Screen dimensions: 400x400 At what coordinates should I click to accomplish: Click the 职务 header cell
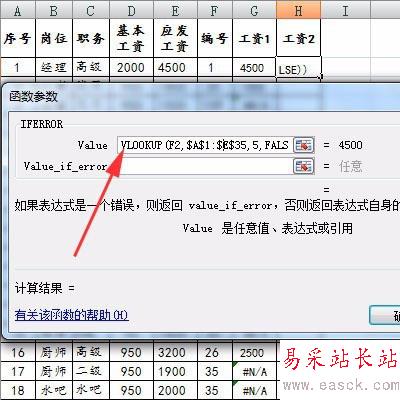(91, 38)
